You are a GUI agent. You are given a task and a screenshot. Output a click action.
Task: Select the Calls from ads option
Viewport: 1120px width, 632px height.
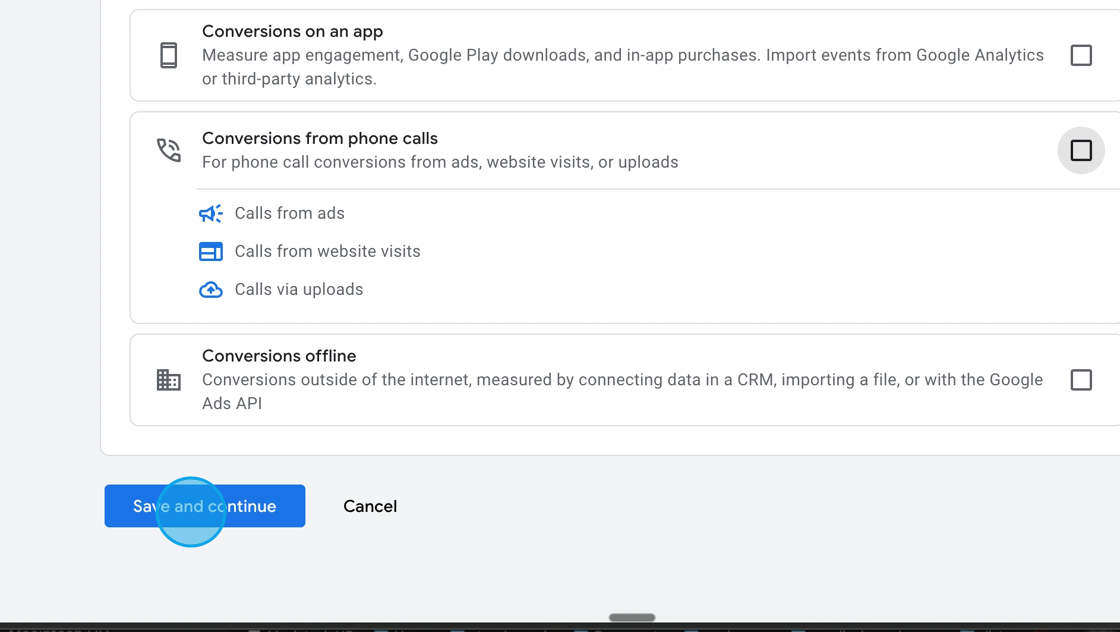click(289, 213)
